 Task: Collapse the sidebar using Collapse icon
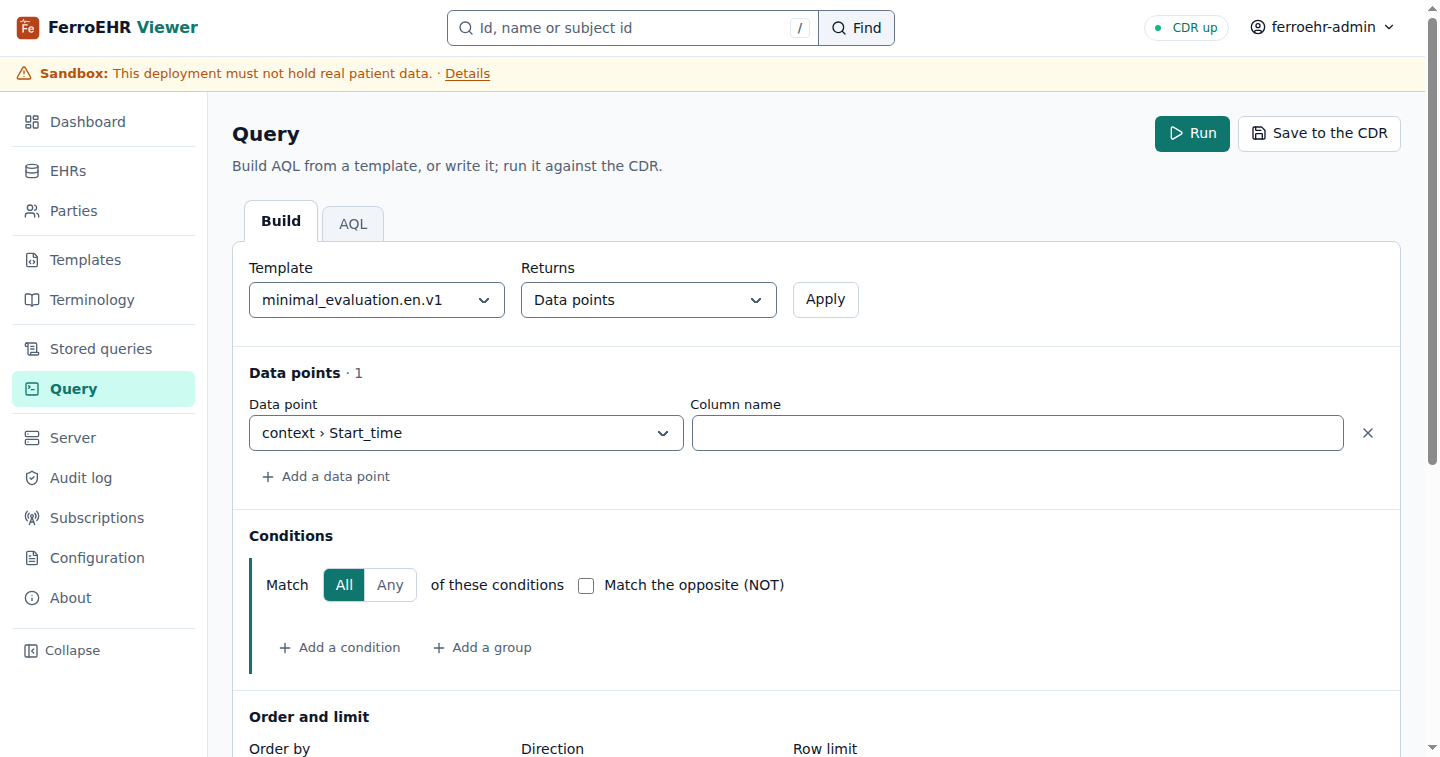point(31,651)
